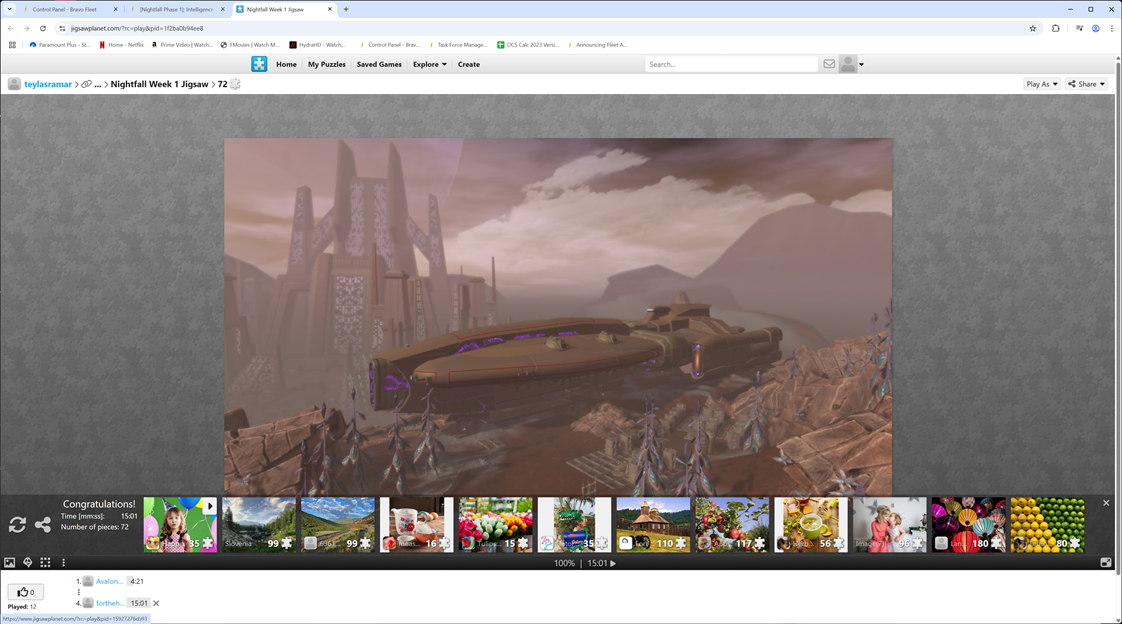Open the lemons and limes 80-piece puzzle
Image resolution: width=1122 pixels, height=624 pixels.
click(1047, 525)
